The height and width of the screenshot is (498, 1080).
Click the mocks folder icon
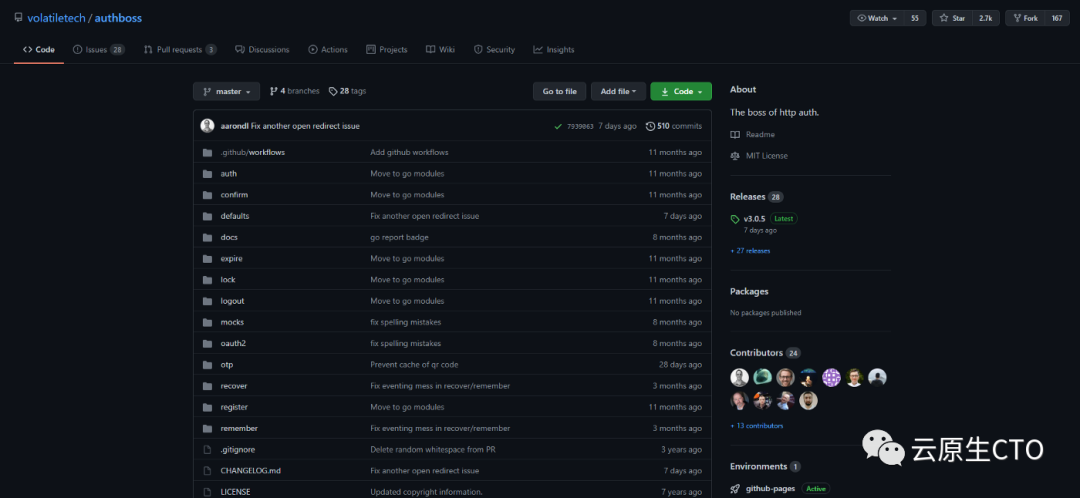click(207, 322)
